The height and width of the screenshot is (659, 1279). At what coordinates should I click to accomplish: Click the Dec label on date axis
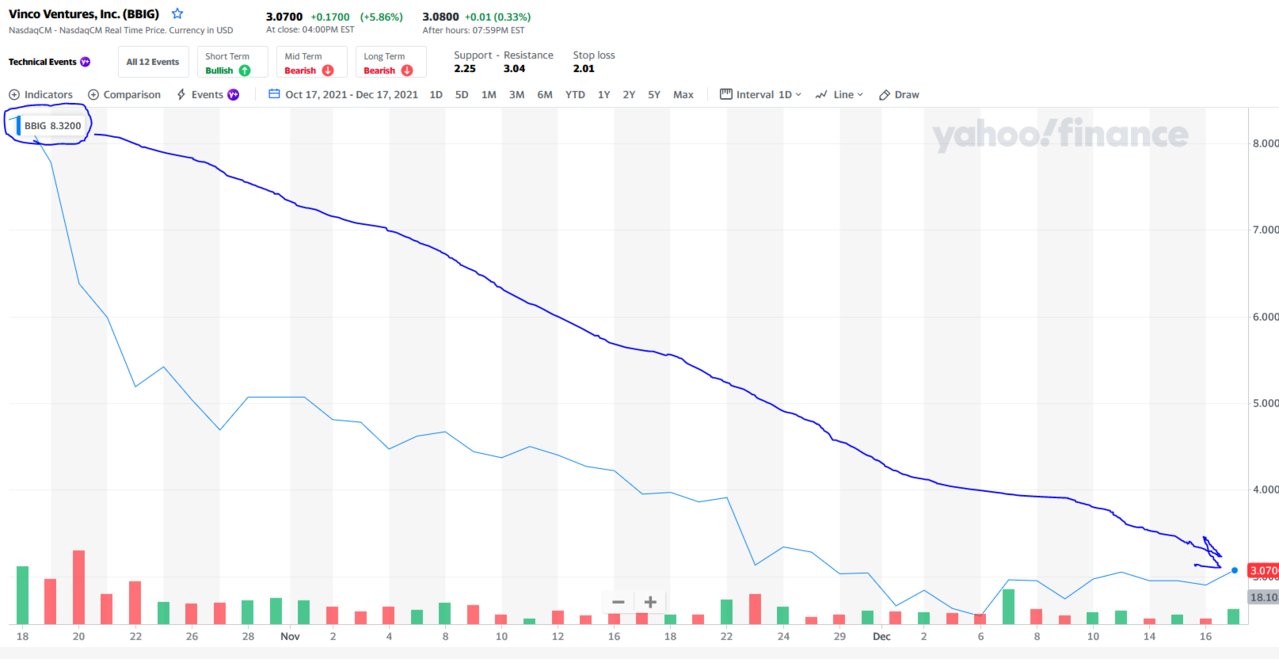point(881,635)
